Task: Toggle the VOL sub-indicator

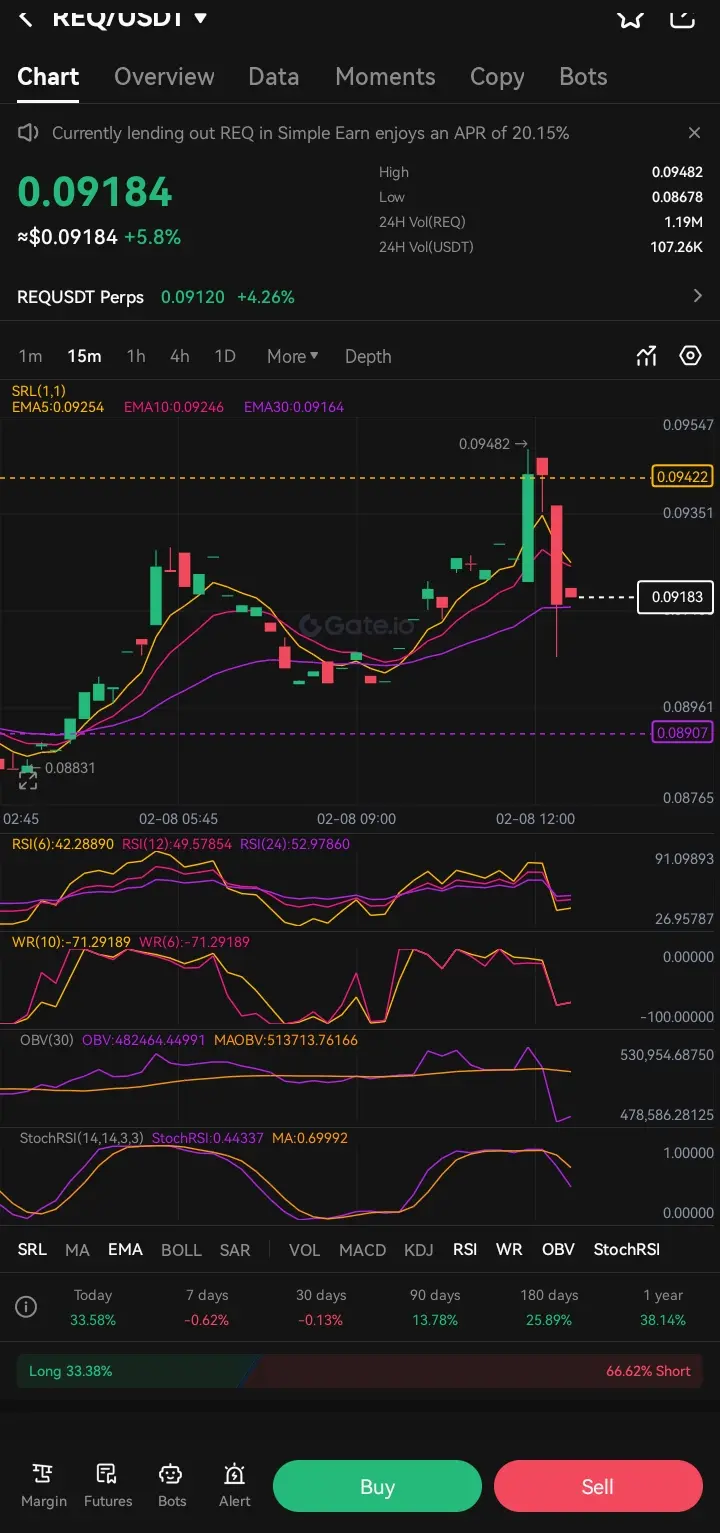Action: click(304, 1249)
